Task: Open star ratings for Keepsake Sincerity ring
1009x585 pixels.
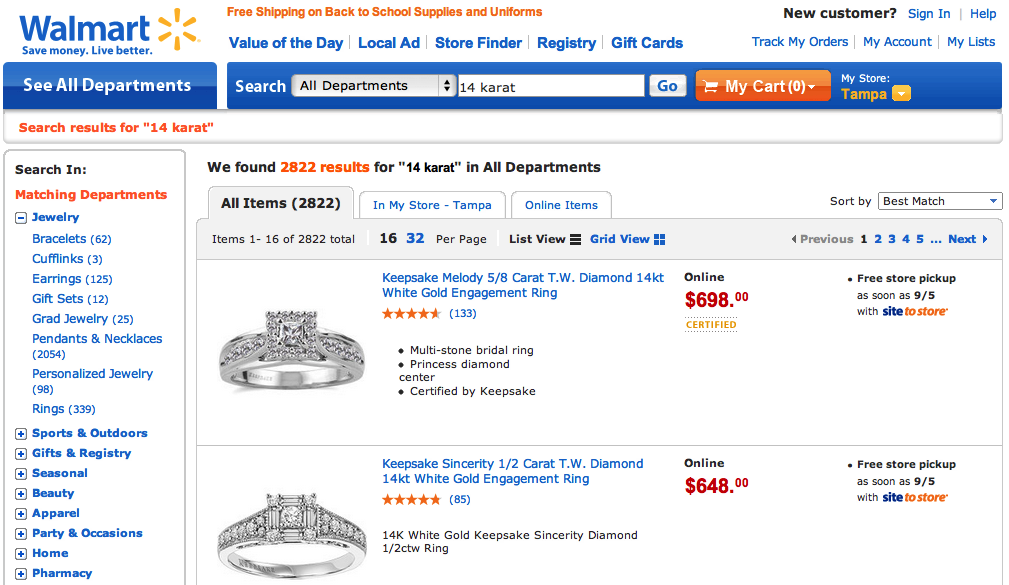Action: [411, 499]
